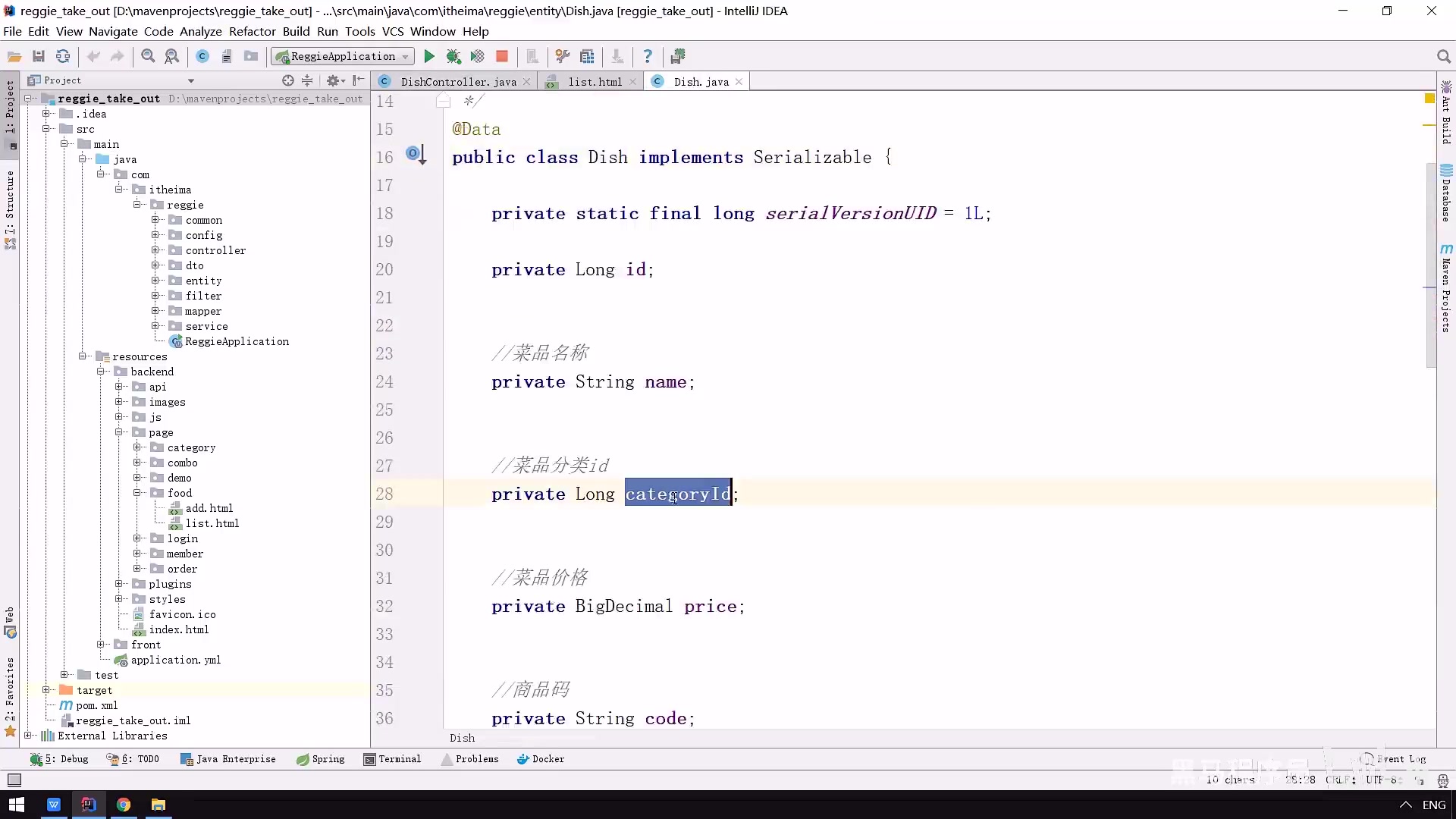Image resolution: width=1456 pixels, height=819 pixels.
Task: Select the DishController.java tab
Action: 459,81
